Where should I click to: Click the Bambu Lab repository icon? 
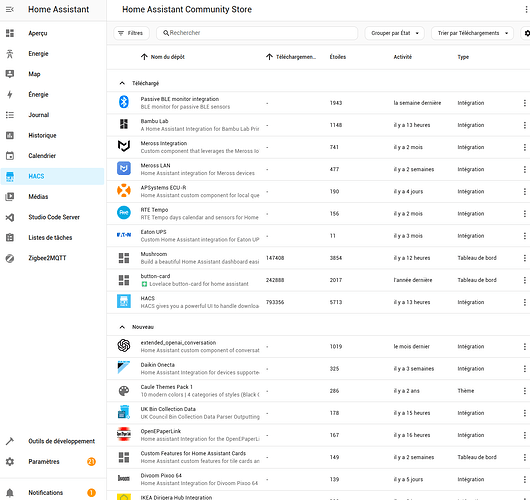pyautogui.click(x=124, y=124)
